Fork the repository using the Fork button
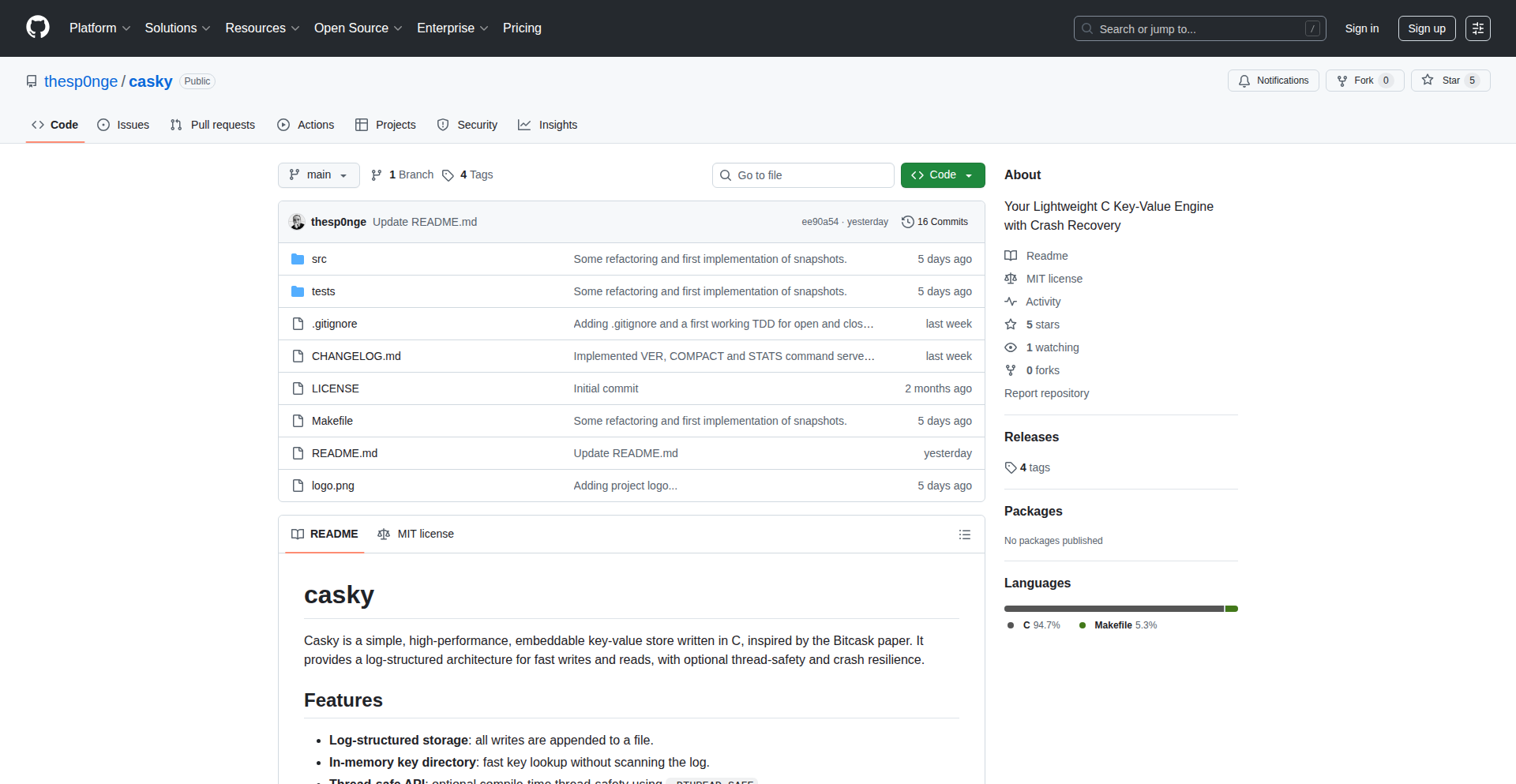Viewport: 1516px width, 784px height. tap(1364, 81)
